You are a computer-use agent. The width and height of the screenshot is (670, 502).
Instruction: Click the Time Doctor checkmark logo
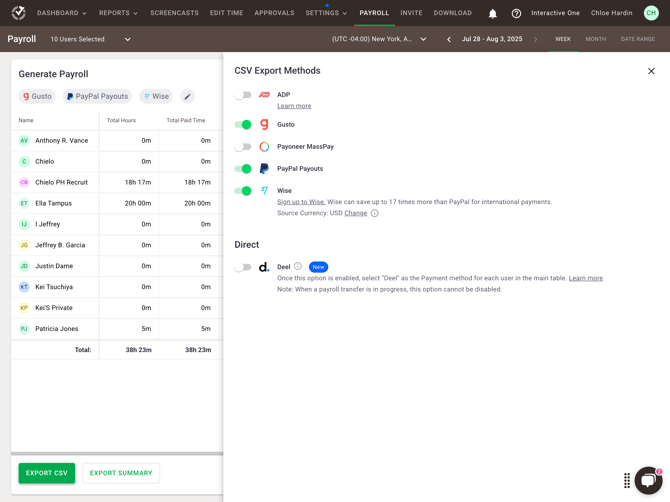18,13
